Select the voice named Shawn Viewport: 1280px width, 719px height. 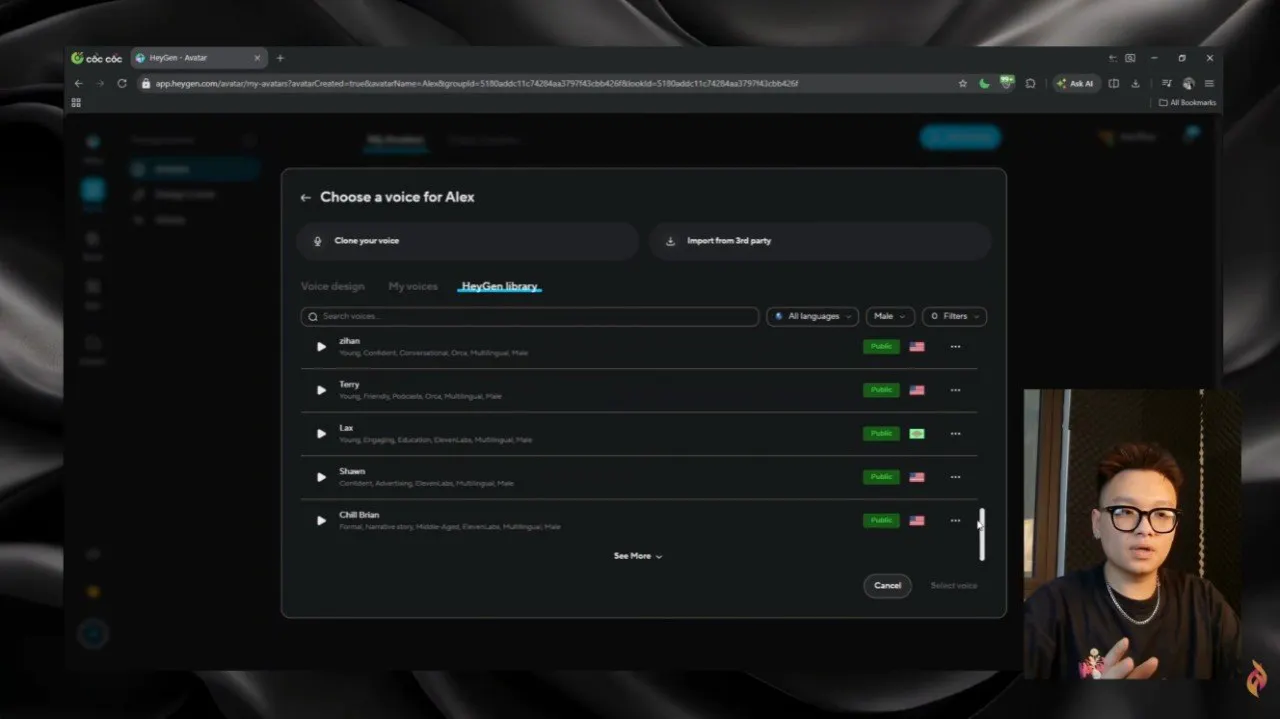[x=640, y=477]
